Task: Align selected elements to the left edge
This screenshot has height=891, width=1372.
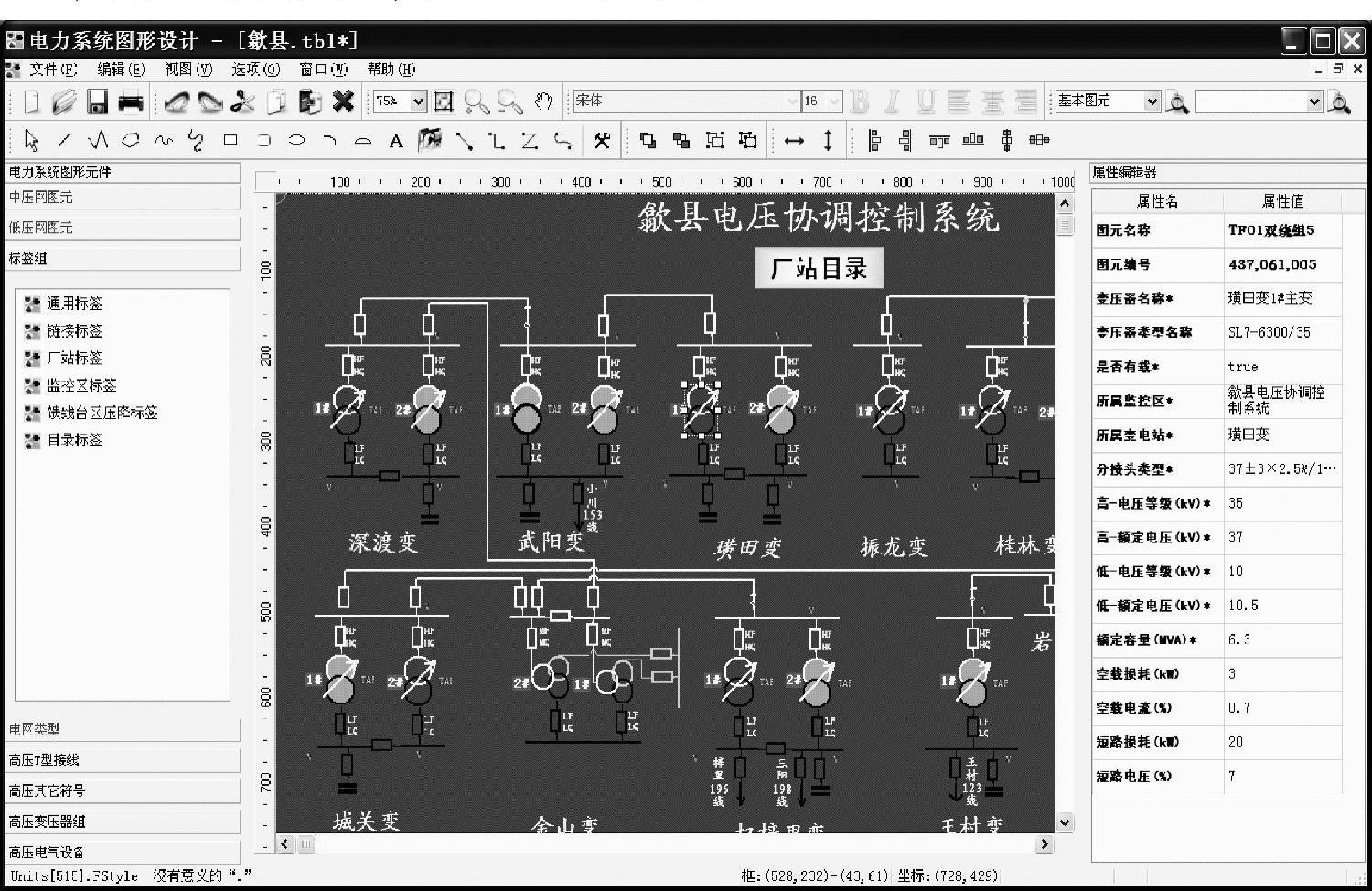Action: tap(874, 140)
